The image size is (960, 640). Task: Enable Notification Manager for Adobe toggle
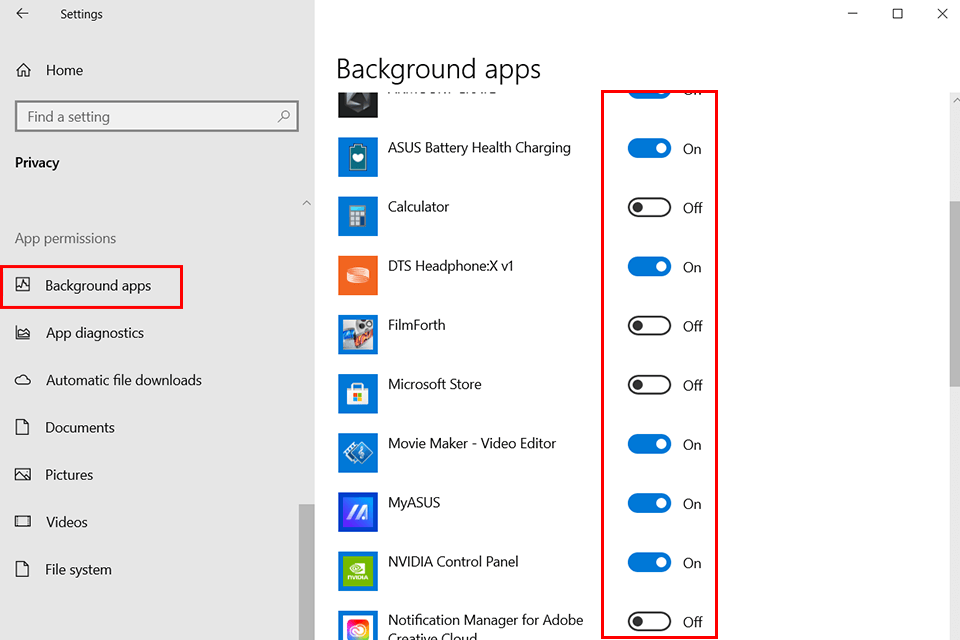click(x=649, y=622)
